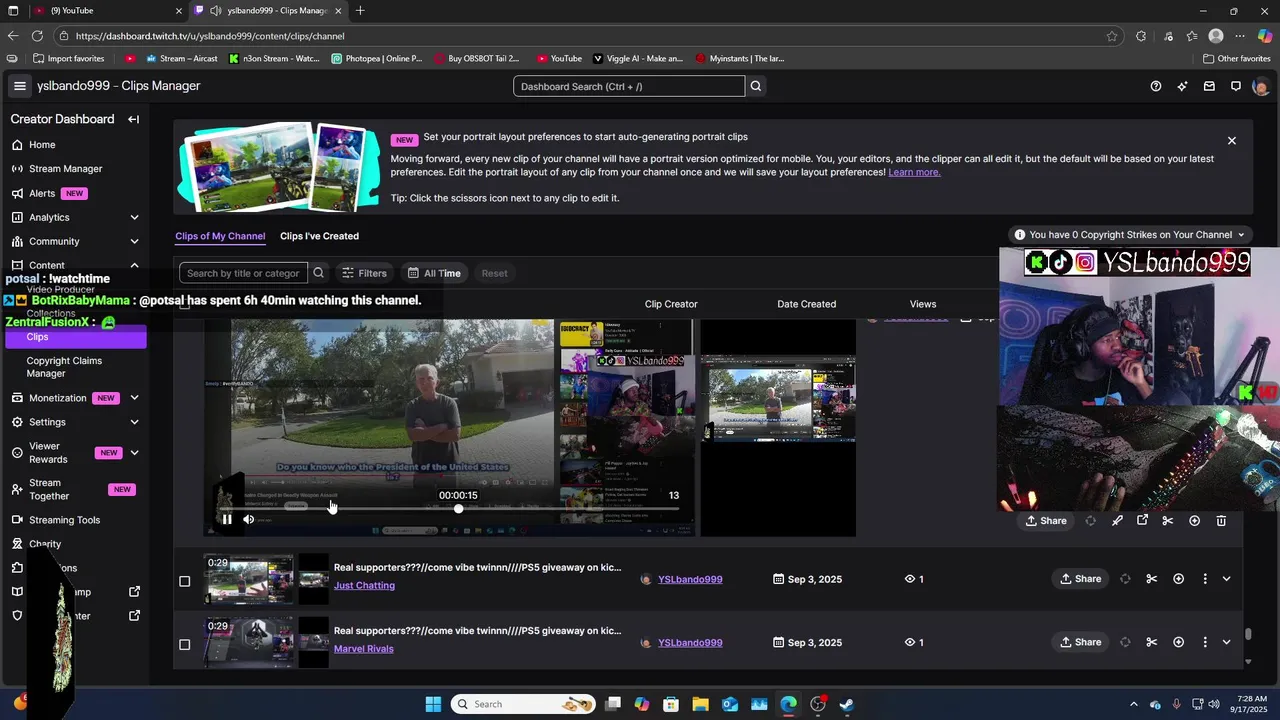Expand the Just Chatting clip row chevron

[1226, 579]
